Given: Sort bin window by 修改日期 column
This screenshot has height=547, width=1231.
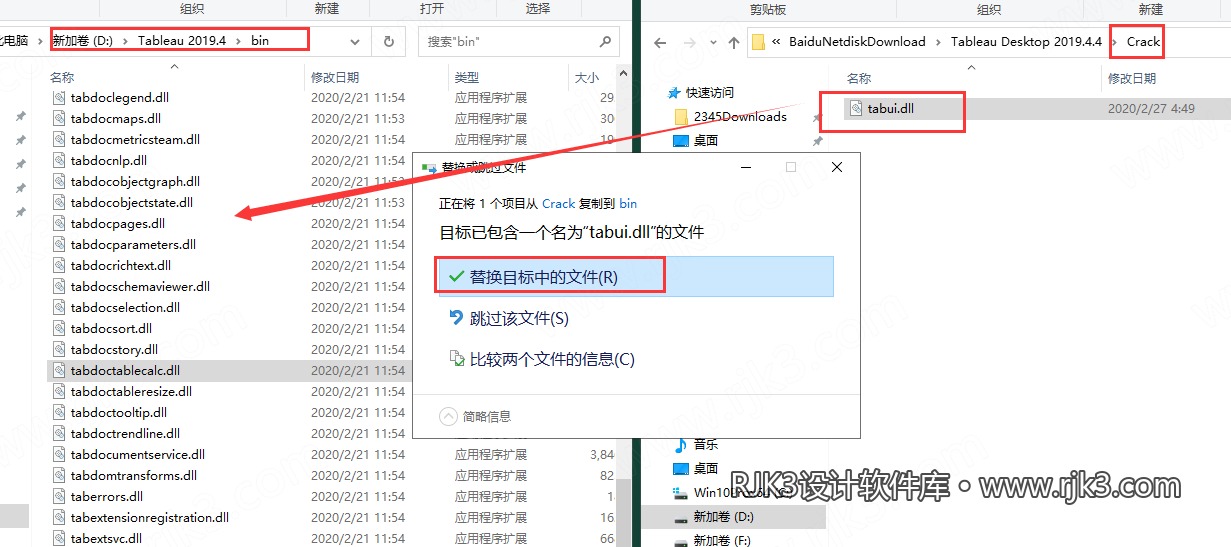Looking at the screenshot, I should pyautogui.click(x=335, y=77).
